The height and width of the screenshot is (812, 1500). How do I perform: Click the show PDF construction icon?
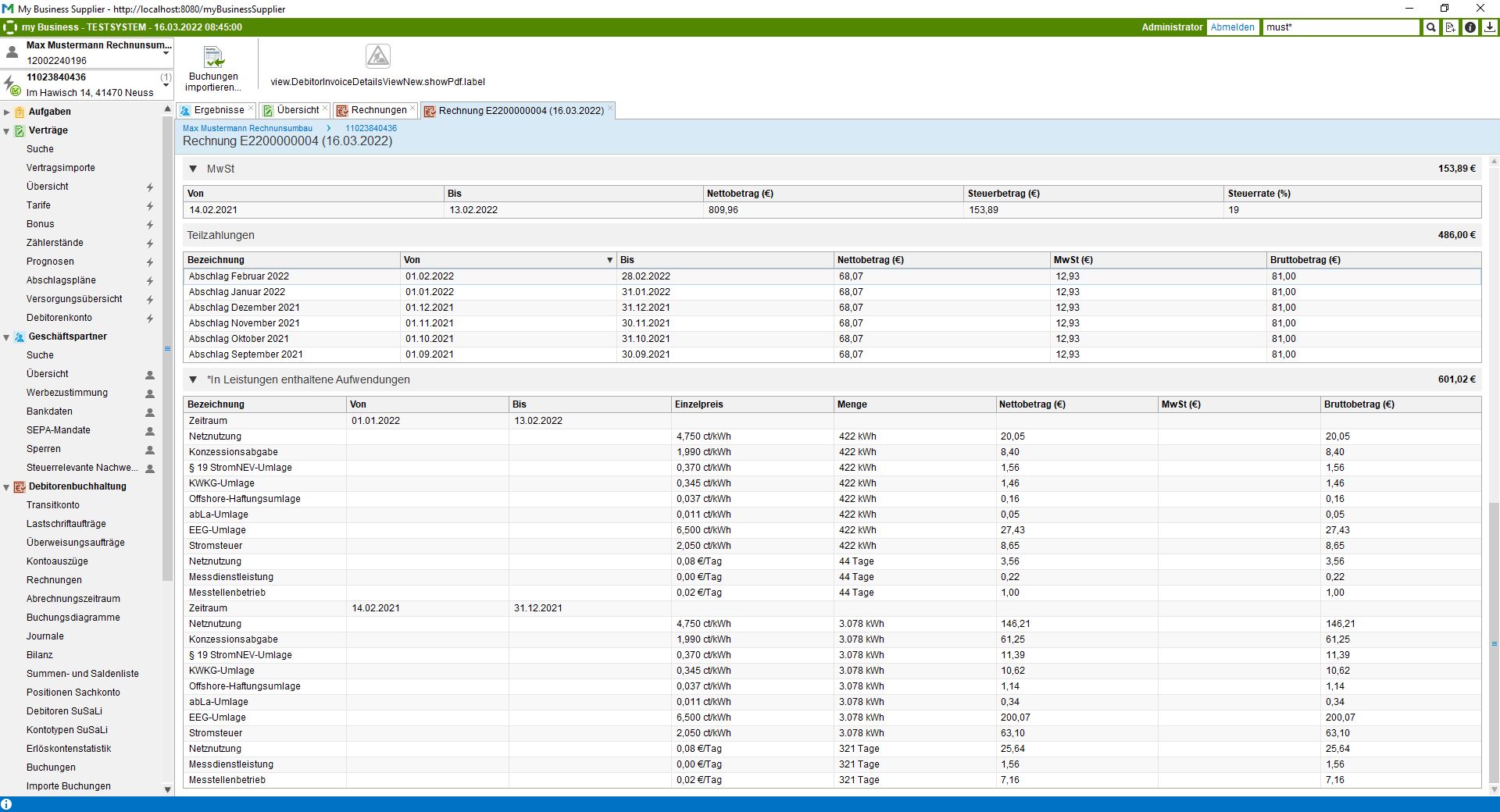point(377,56)
